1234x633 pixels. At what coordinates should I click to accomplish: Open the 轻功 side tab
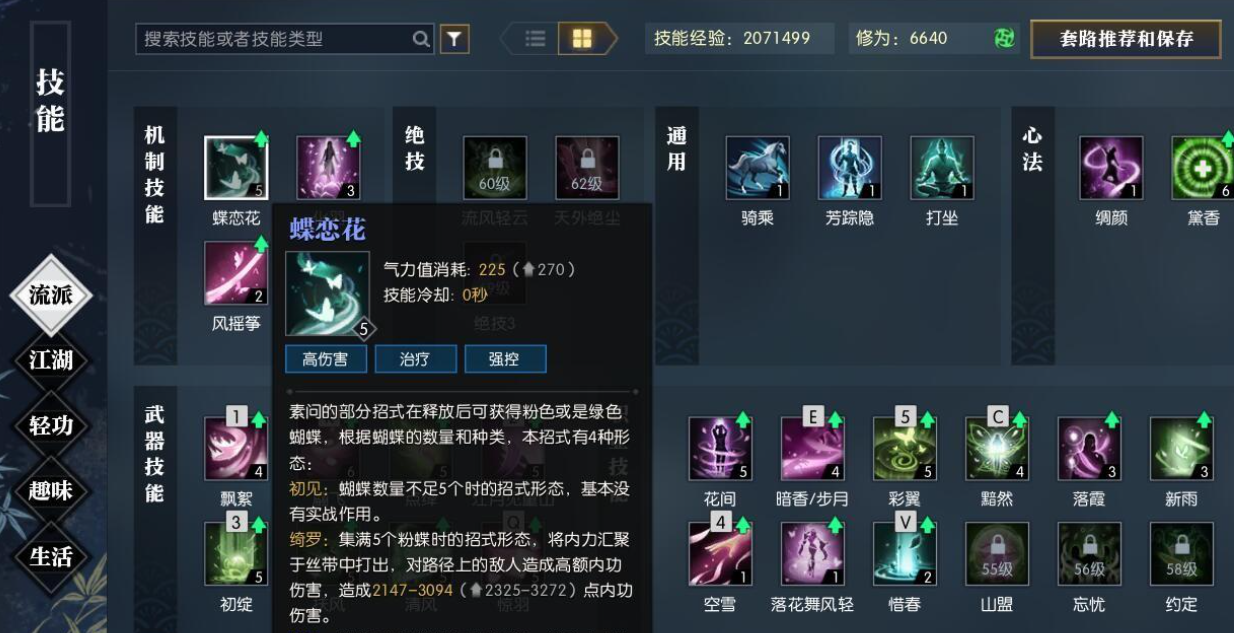tap(50, 425)
